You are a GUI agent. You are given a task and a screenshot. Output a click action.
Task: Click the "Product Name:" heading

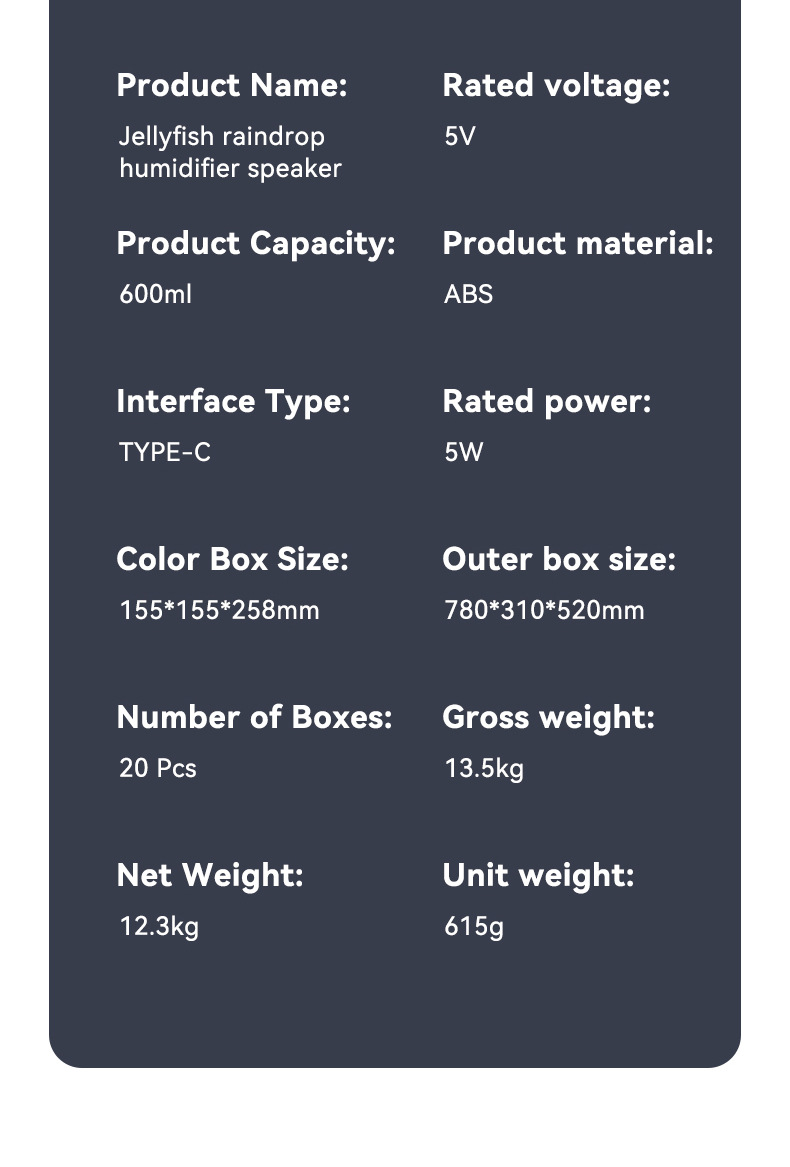click(231, 85)
